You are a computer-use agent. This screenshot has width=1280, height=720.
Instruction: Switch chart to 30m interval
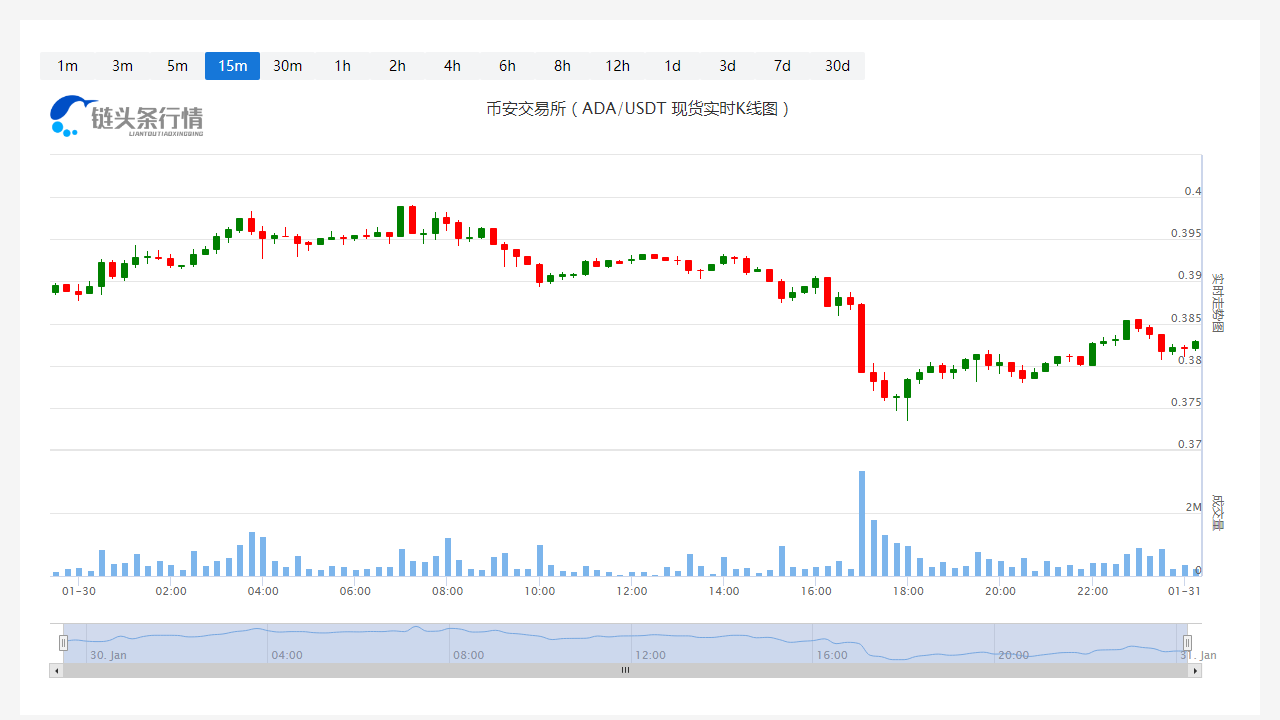click(x=287, y=66)
